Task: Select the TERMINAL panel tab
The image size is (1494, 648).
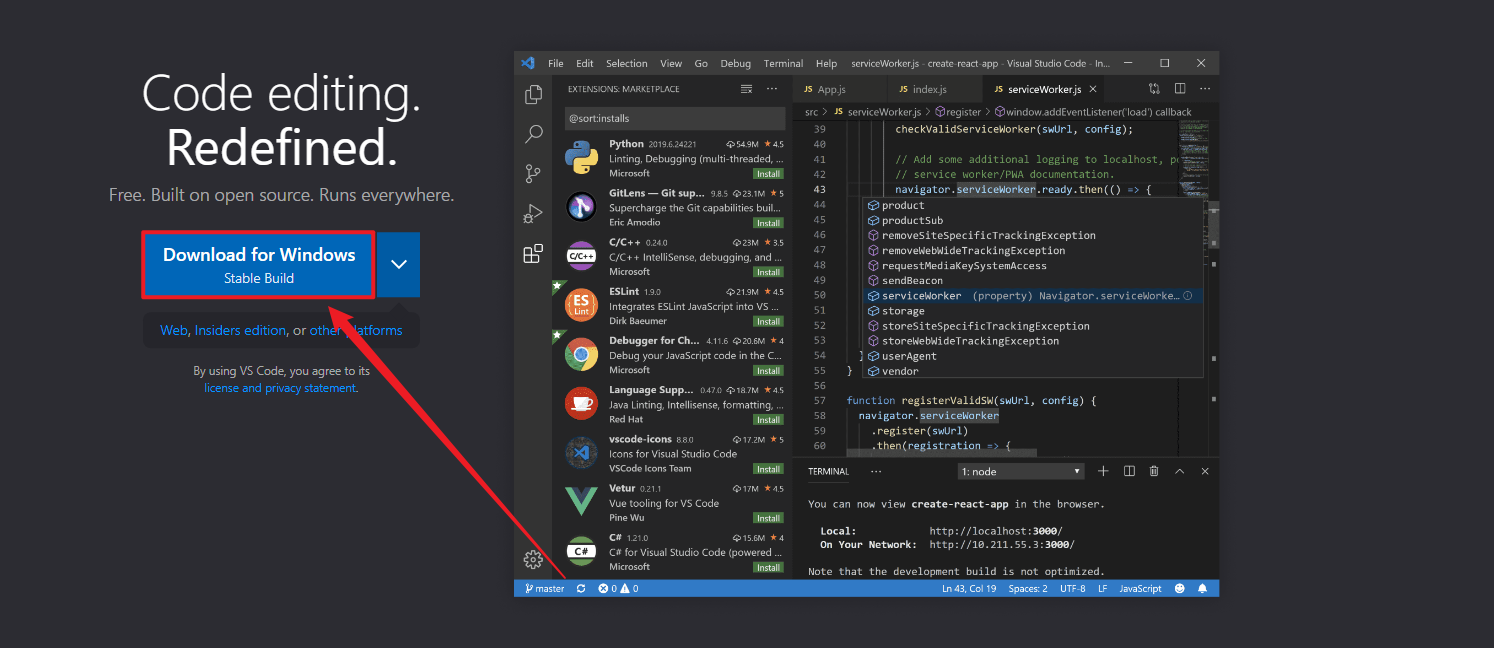Action: pos(828,471)
